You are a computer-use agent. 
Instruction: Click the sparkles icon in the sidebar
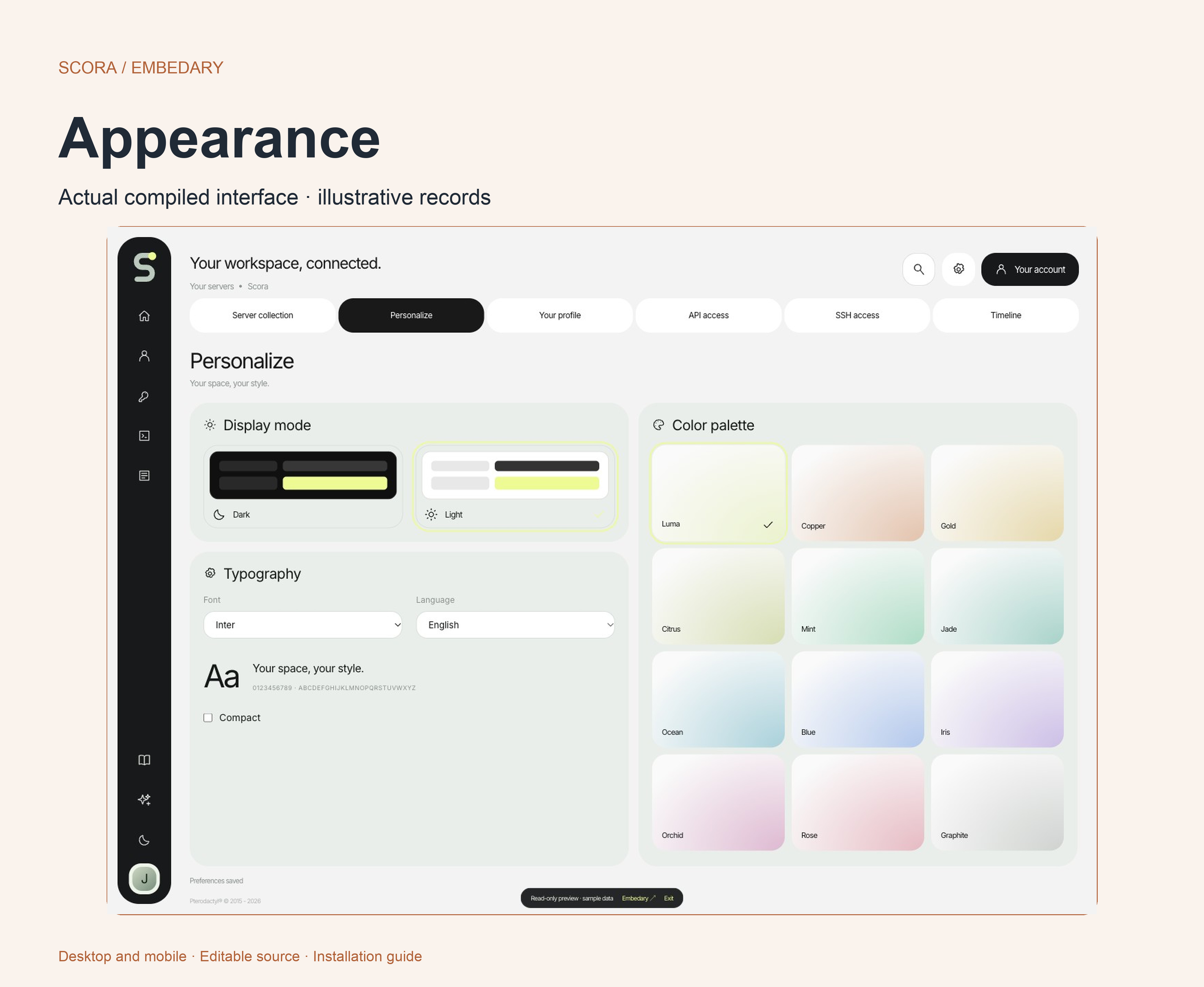pyautogui.click(x=145, y=800)
